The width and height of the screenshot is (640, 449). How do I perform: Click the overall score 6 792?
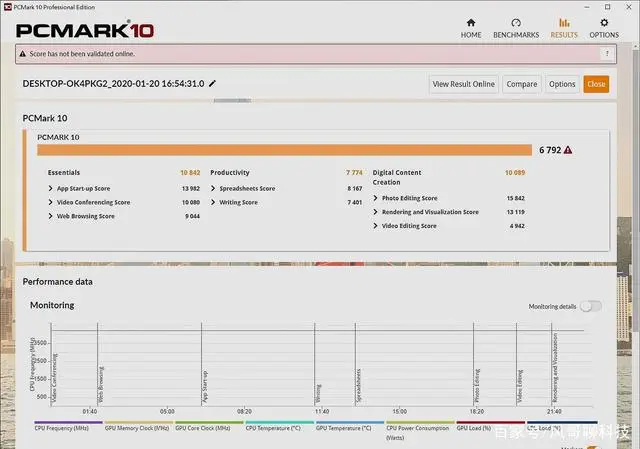click(x=550, y=150)
